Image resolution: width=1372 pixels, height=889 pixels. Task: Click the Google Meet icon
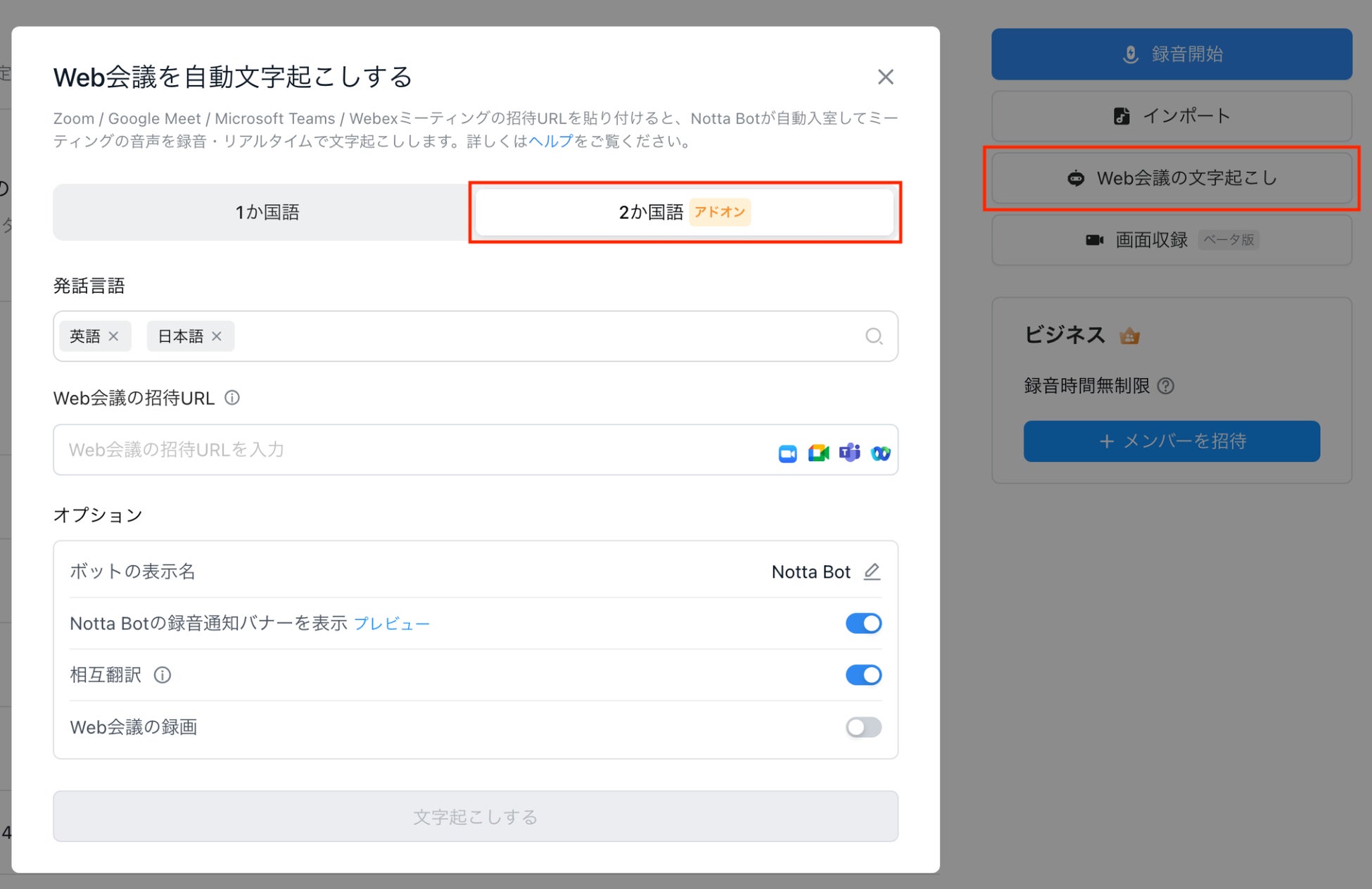pos(818,453)
